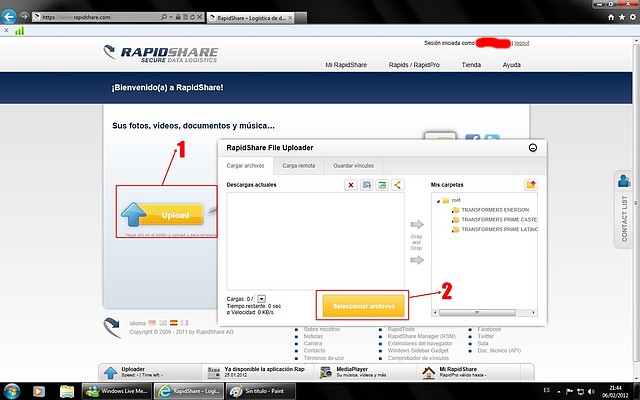Click the browser back arrow button
This screenshot has width=640, height=400.
[x=9, y=17]
